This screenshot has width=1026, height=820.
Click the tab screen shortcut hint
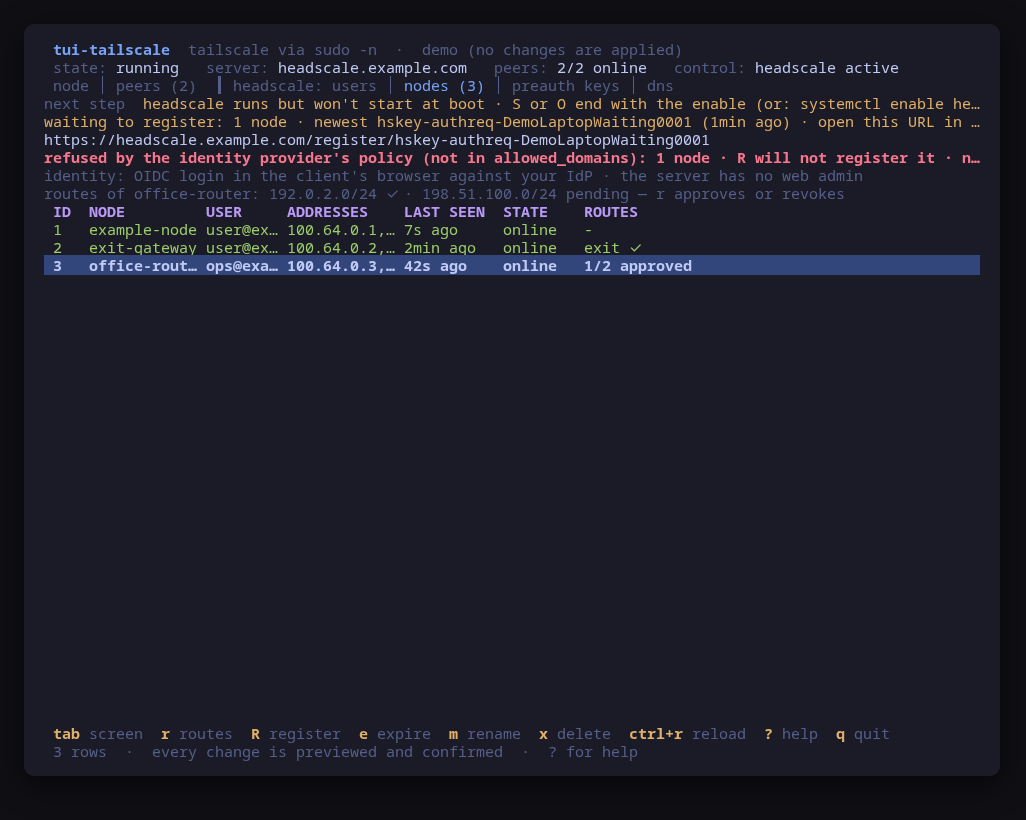coord(98,734)
